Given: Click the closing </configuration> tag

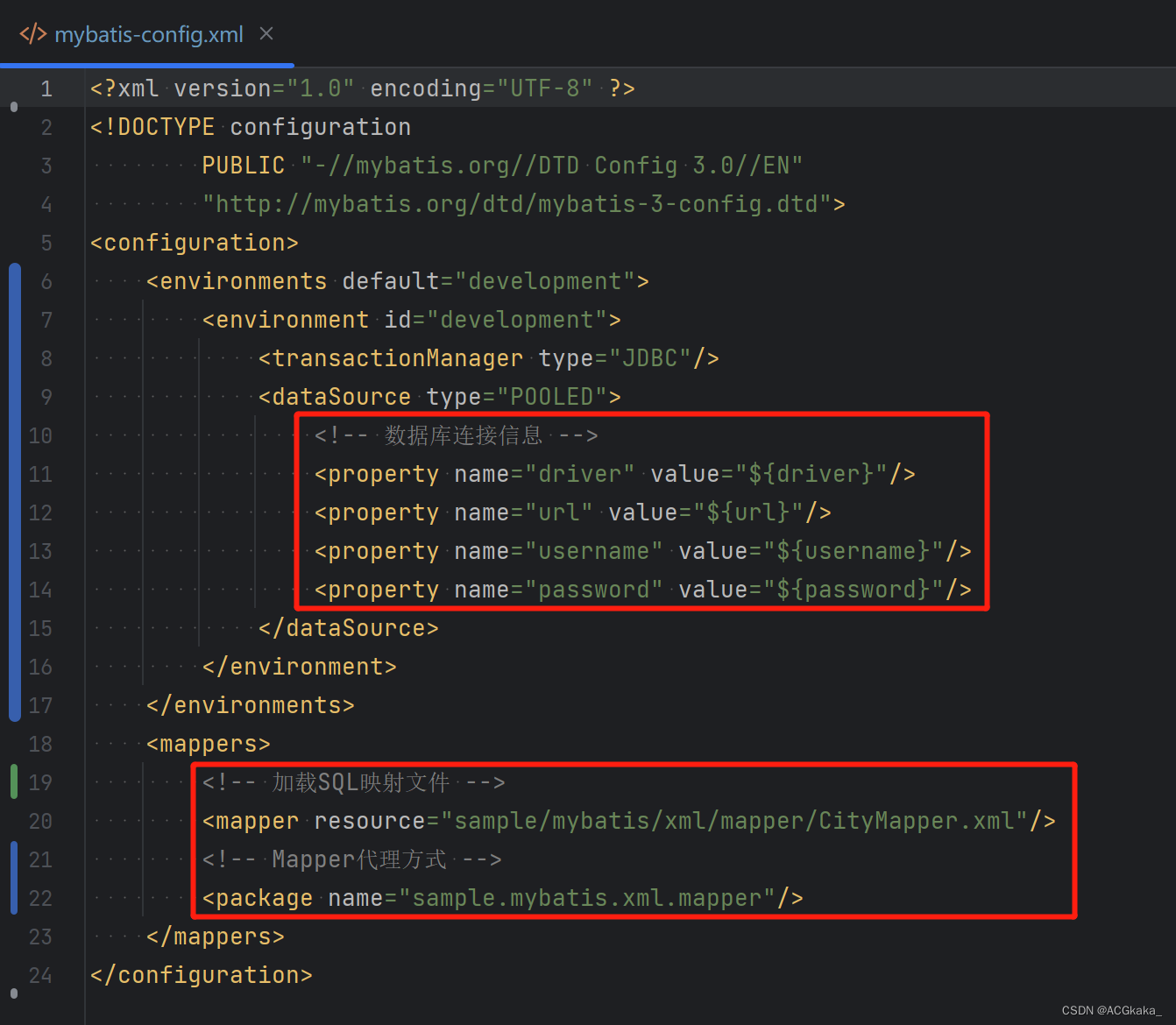Looking at the screenshot, I should pos(202,975).
